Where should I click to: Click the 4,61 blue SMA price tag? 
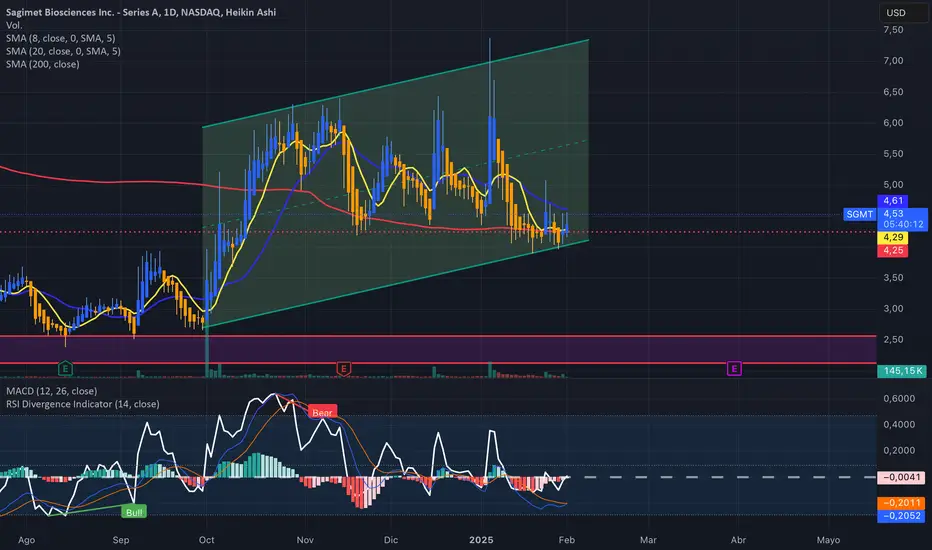[892, 200]
